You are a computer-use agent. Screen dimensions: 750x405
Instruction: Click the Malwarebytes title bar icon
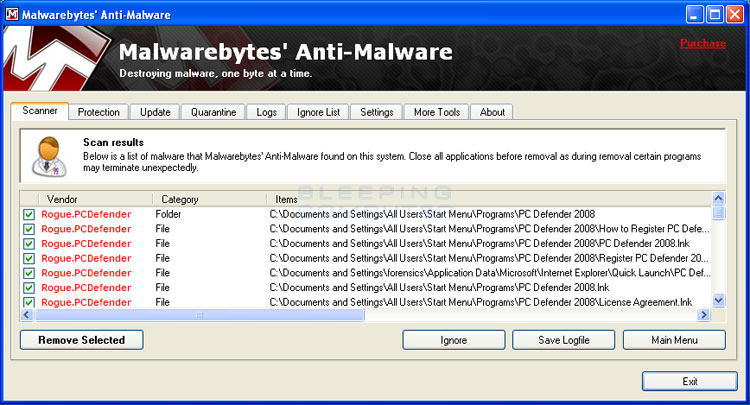(11, 14)
